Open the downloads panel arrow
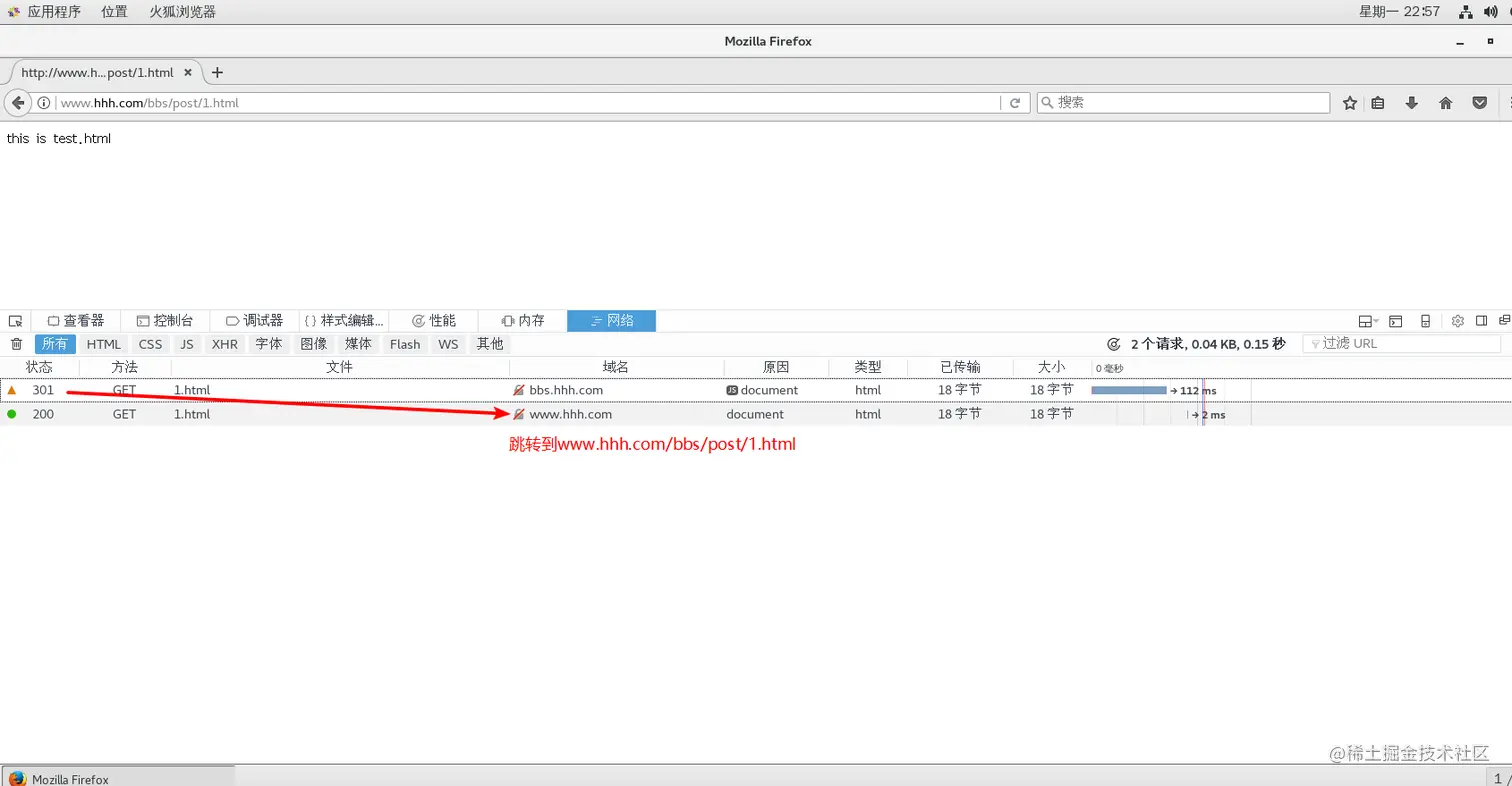Viewport: 1512px width, 786px height. click(1412, 103)
